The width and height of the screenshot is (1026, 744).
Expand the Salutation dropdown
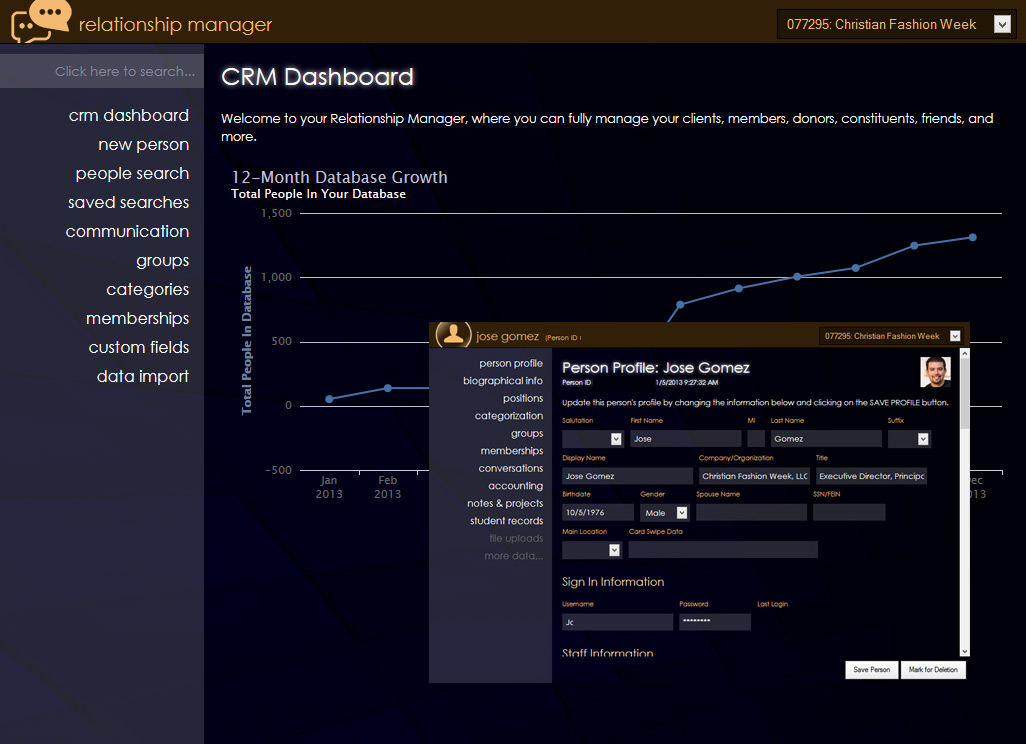pyautogui.click(x=615, y=439)
